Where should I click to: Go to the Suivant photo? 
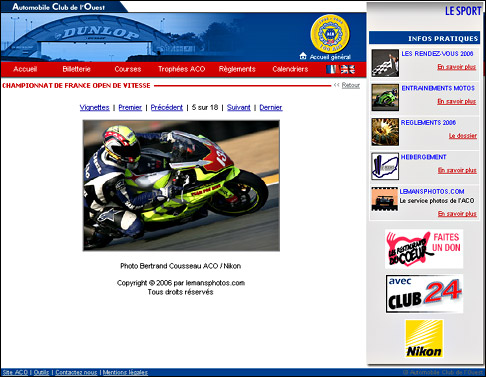[x=239, y=107]
